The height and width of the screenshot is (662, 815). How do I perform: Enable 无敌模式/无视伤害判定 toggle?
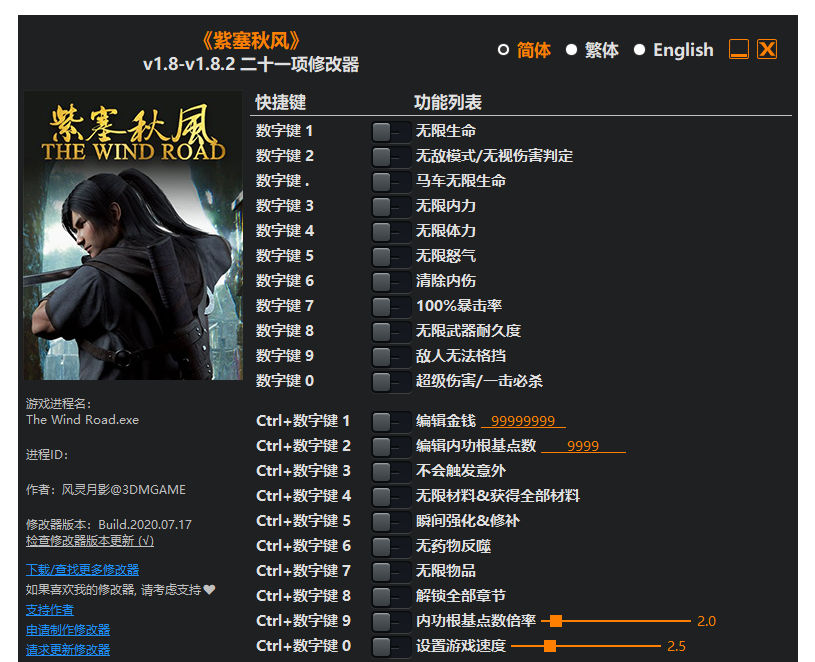pos(391,156)
